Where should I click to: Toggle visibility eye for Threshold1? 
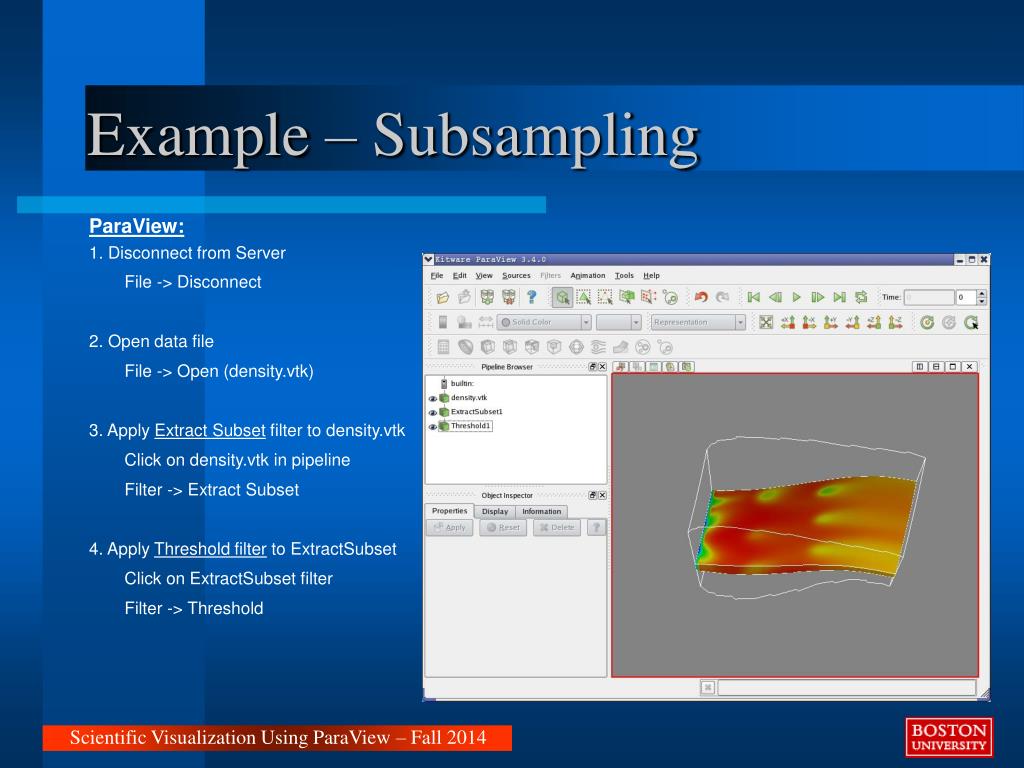432,427
